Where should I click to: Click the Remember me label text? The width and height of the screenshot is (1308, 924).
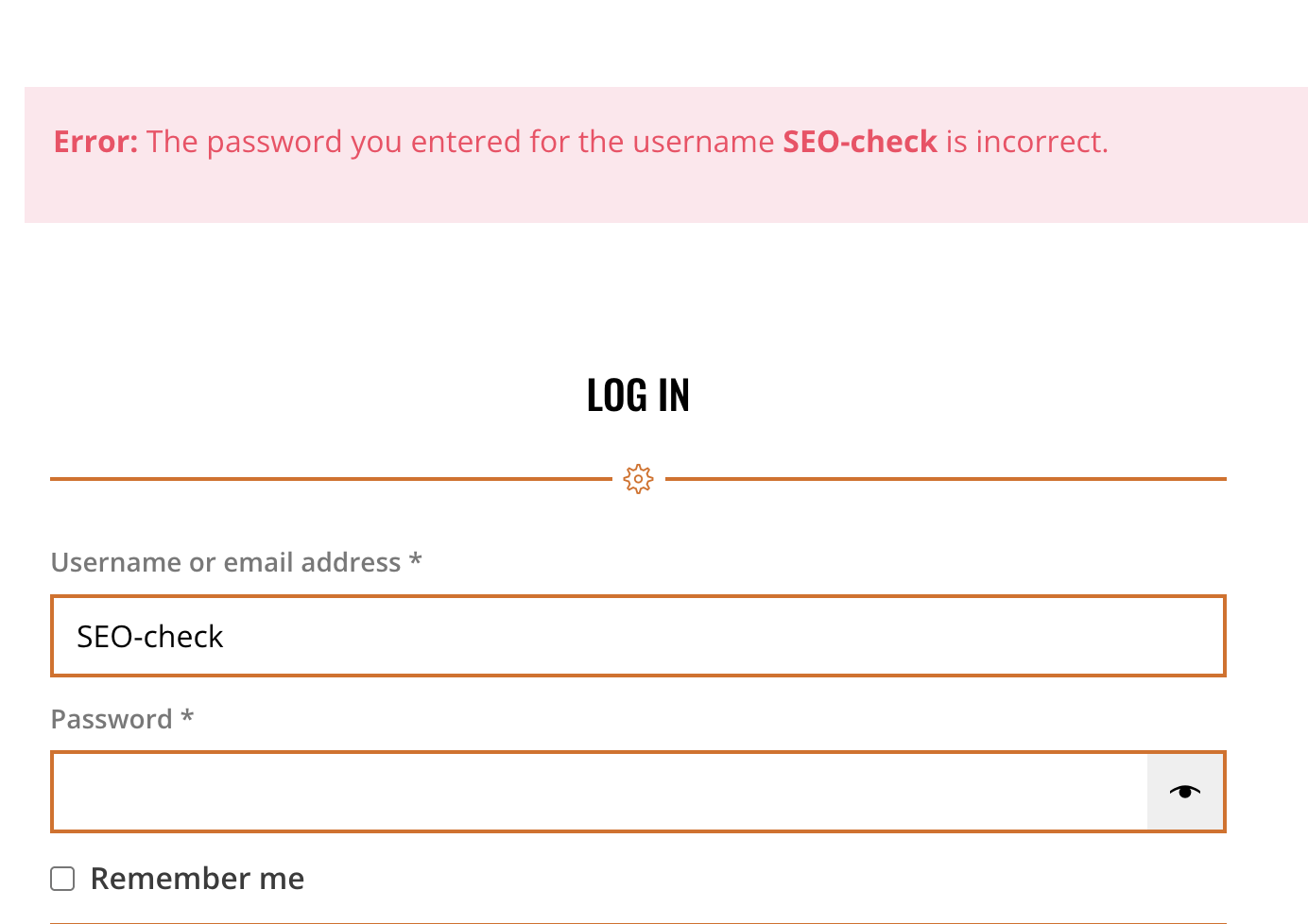(198, 879)
